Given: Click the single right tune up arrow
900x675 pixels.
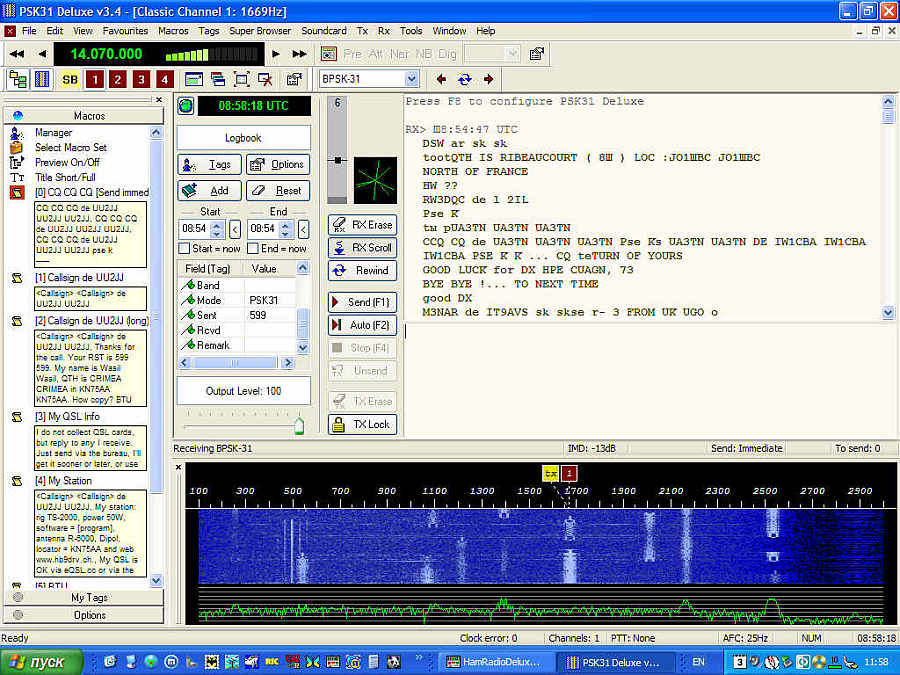Looking at the screenshot, I should point(276,54).
